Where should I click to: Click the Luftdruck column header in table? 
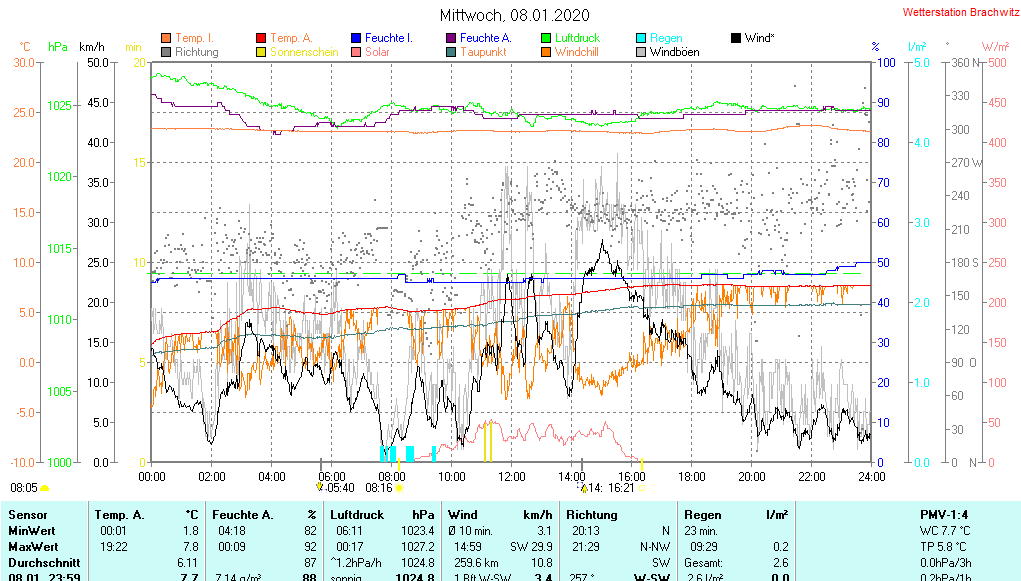(x=357, y=514)
